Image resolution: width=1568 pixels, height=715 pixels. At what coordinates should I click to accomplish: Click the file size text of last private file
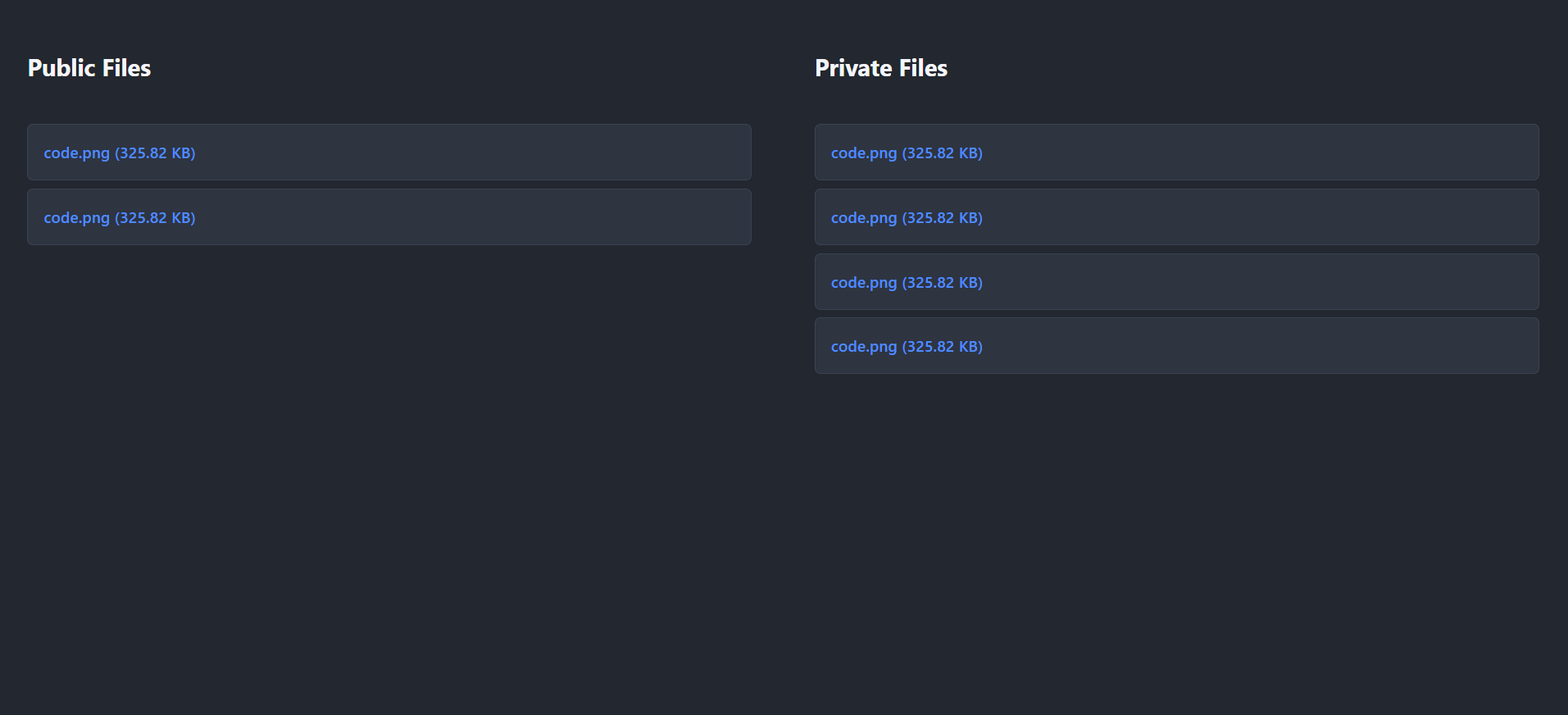coord(943,347)
